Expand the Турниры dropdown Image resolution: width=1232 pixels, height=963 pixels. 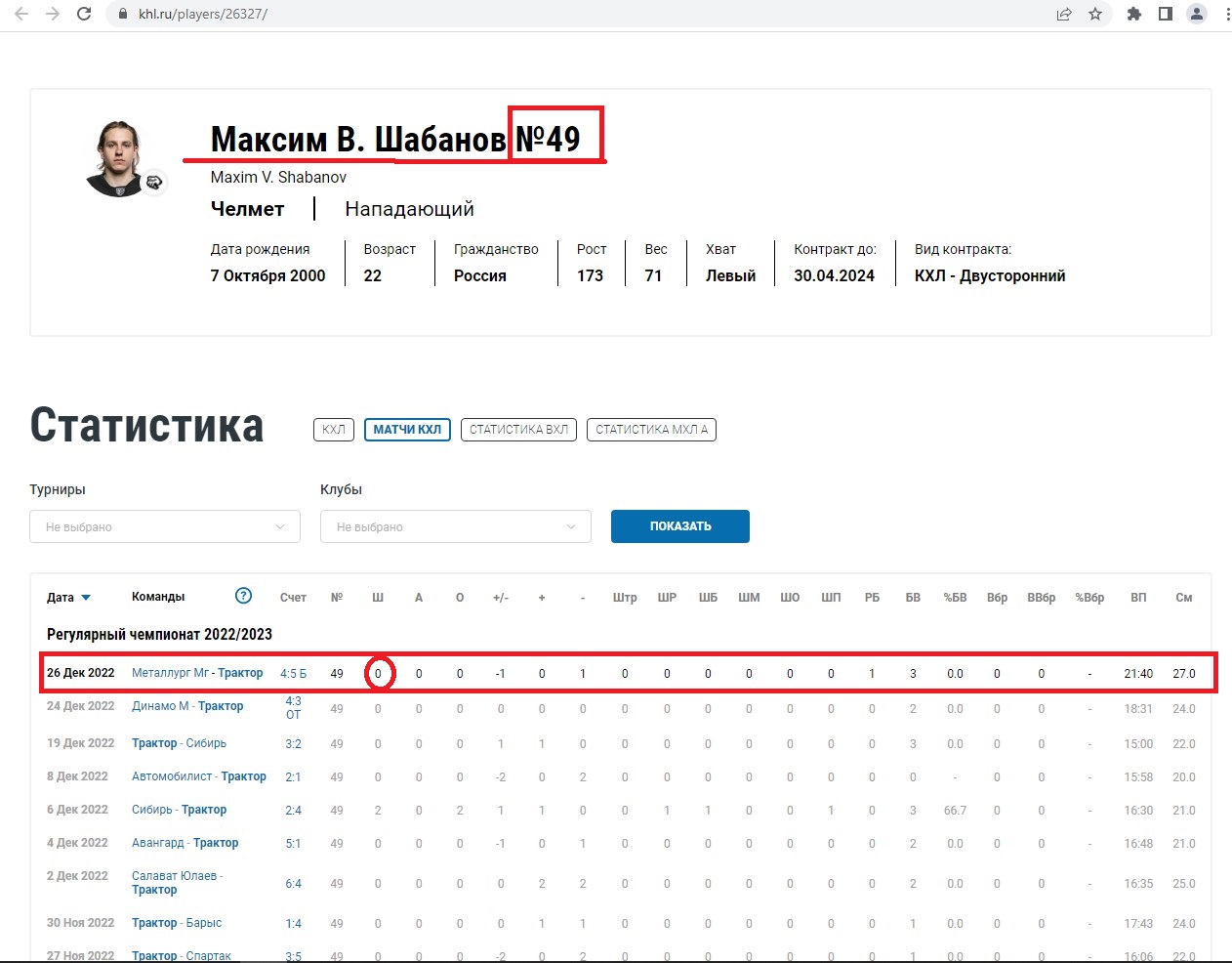pyautogui.click(x=165, y=526)
